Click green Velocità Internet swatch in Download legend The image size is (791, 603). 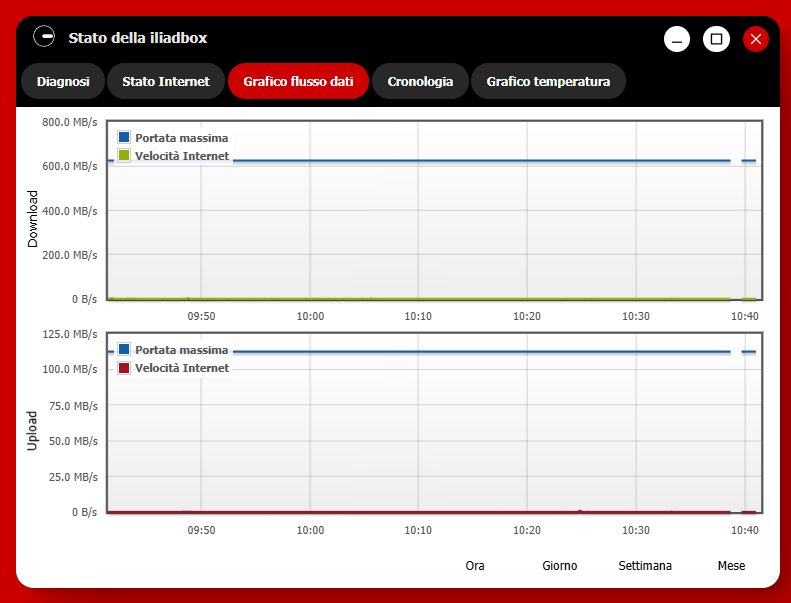124,155
